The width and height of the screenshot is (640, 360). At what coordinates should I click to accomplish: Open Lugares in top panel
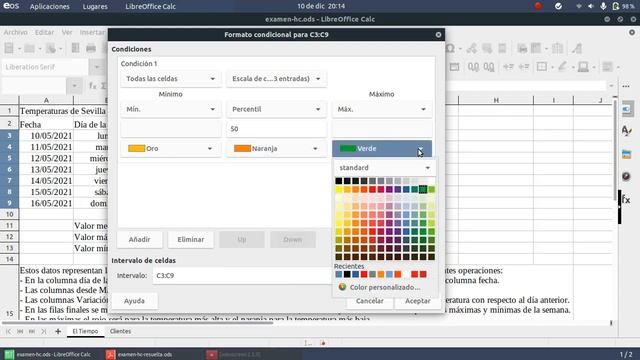(95, 7)
